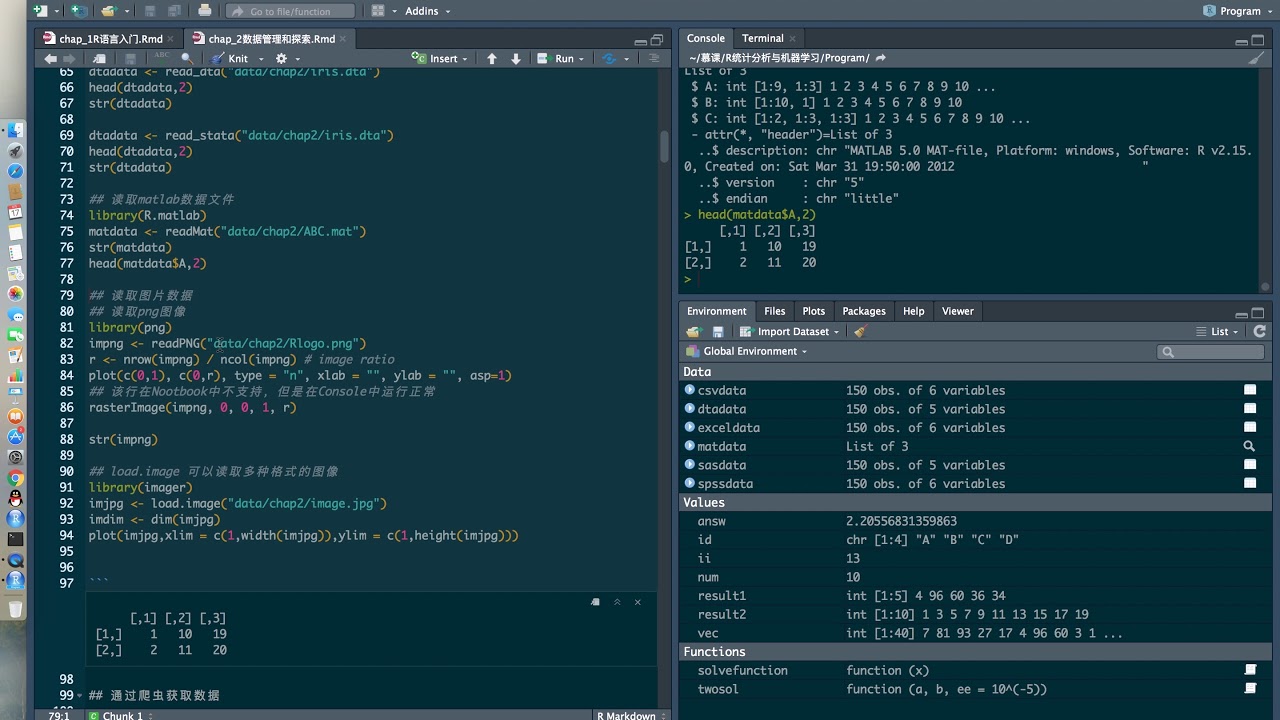Screen dimensions: 1280x720
Task: Click the New File icon
Action: point(40,11)
